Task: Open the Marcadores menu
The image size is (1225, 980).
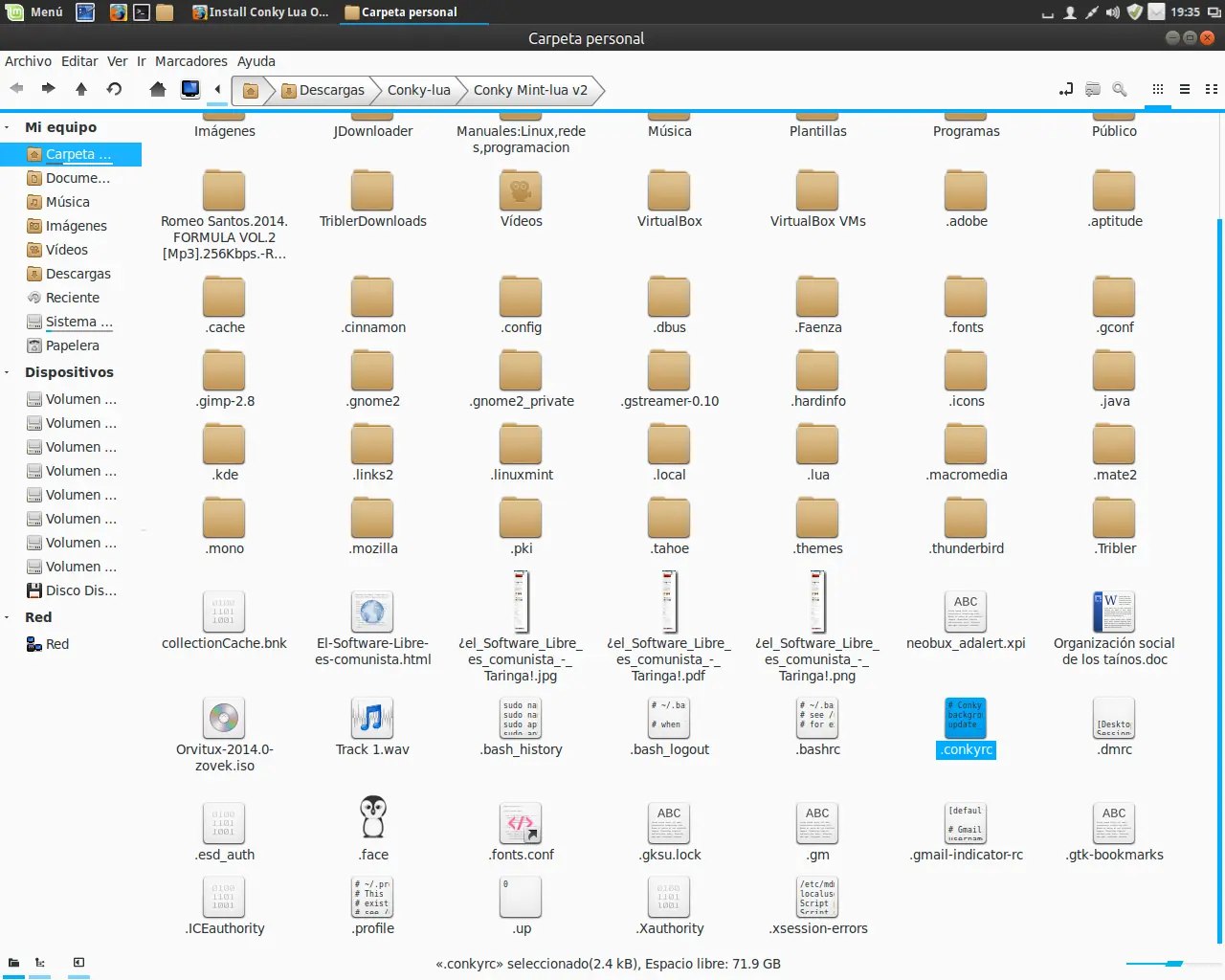Action: [191, 61]
